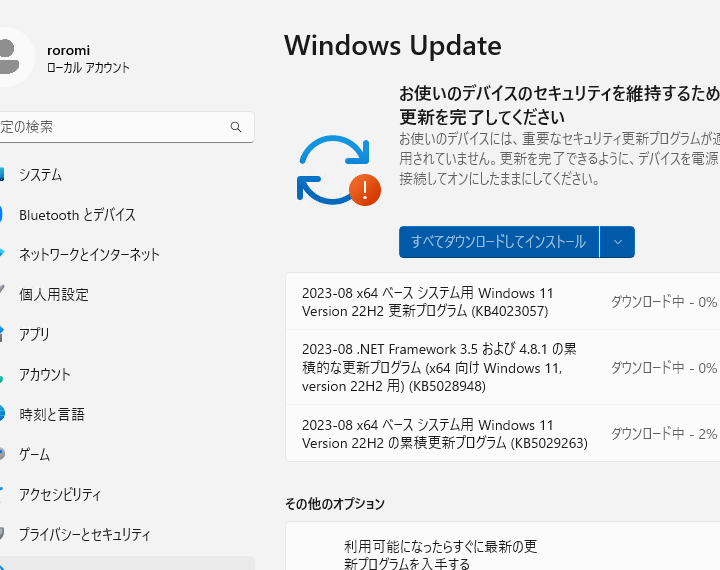
Task: Select KB4023057 update entry text
Action: coord(428,302)
